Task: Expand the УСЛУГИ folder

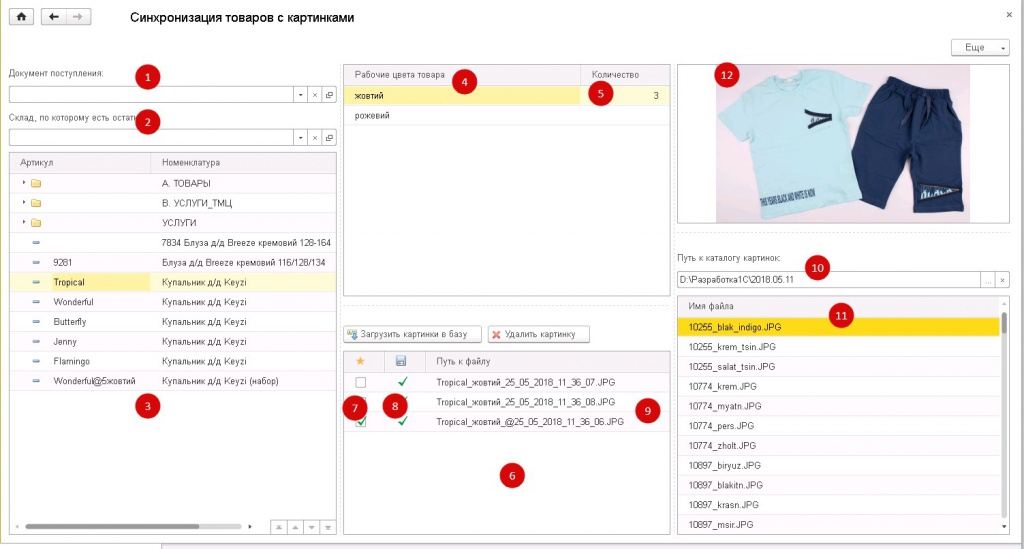Action: (x=24, y=222)
